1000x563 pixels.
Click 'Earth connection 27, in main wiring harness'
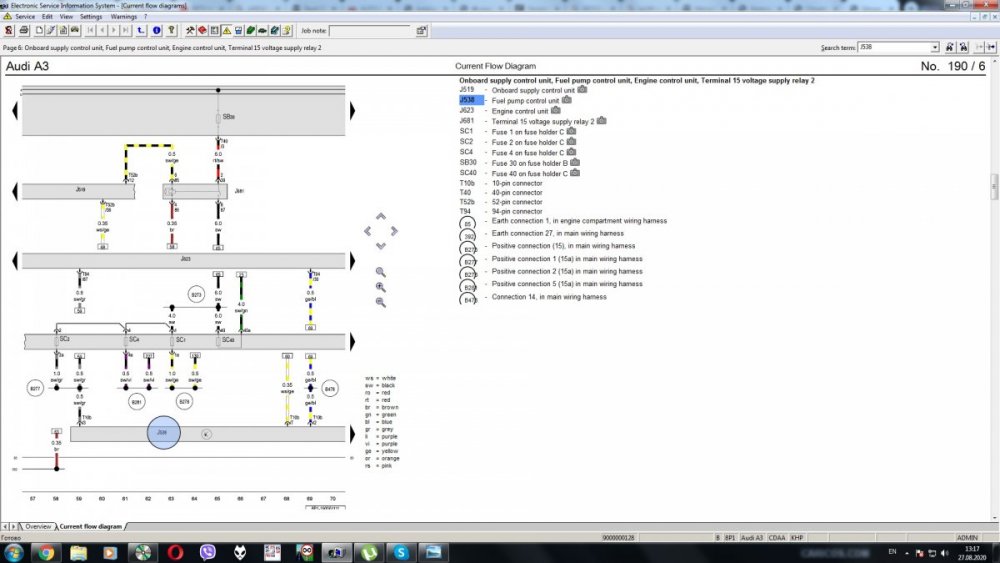pyautogui.click(x=557, y=233)
